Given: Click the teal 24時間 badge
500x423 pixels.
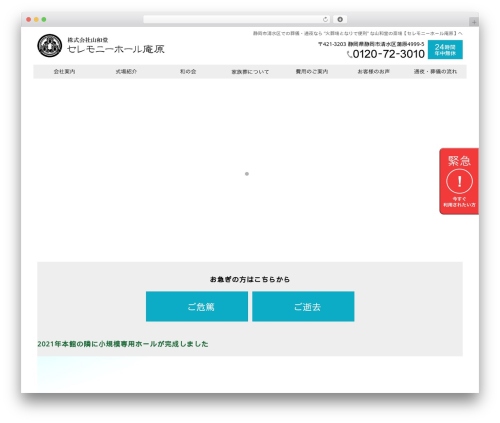Looking at the screenshot, I should (x=445, y=50).
